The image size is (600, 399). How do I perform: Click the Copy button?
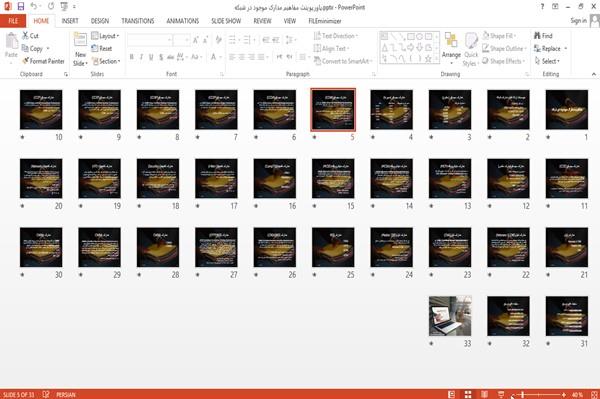pos(32,49)
